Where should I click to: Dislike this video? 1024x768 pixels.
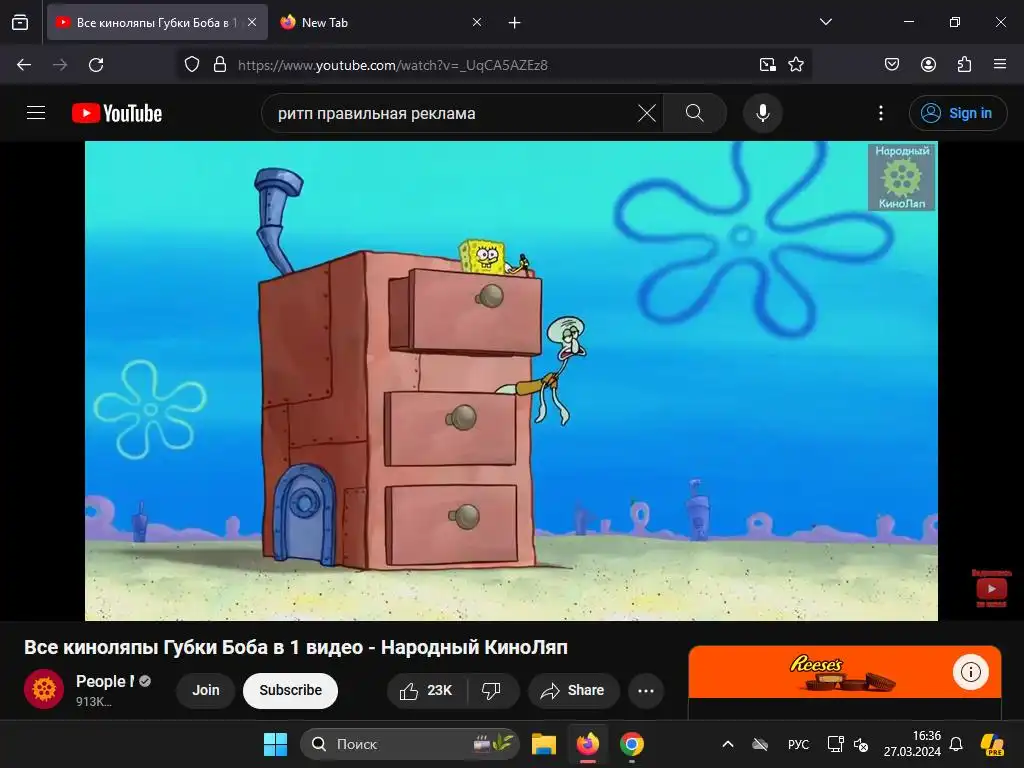pyautogui.click(x=492, y=690)
